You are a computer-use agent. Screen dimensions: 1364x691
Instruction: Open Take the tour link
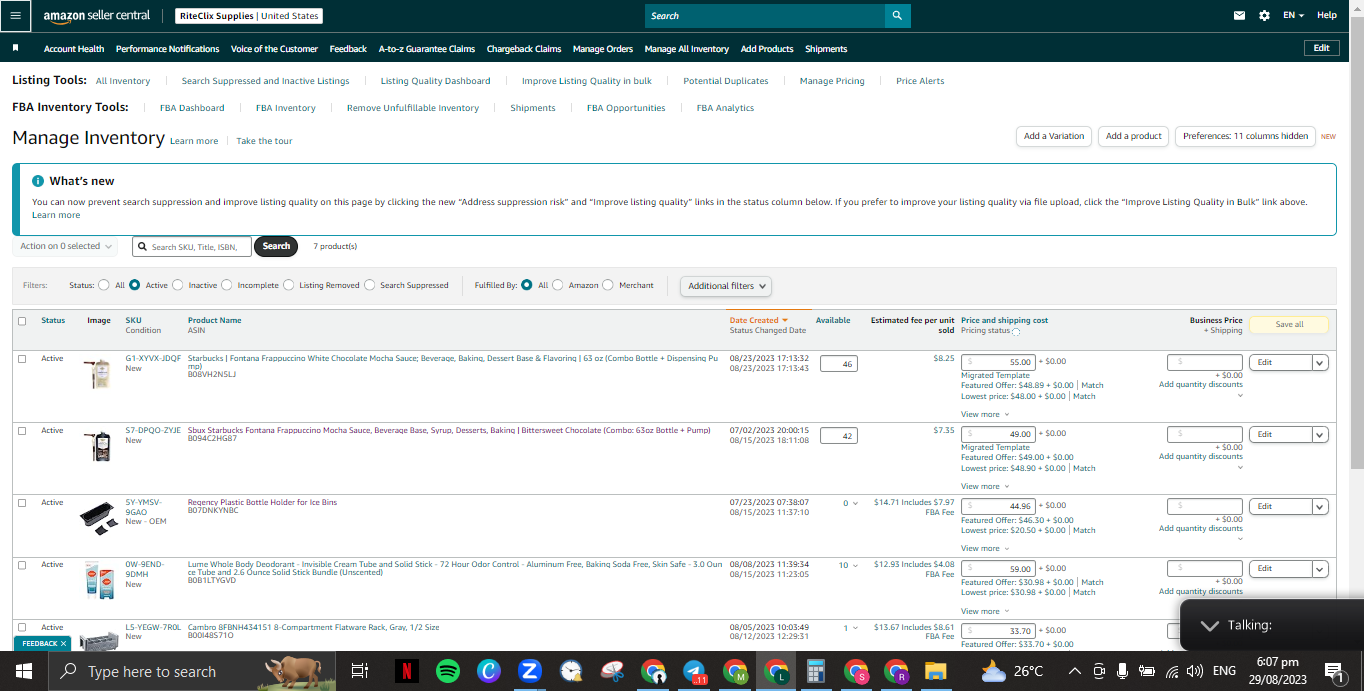tap(264, 141)
